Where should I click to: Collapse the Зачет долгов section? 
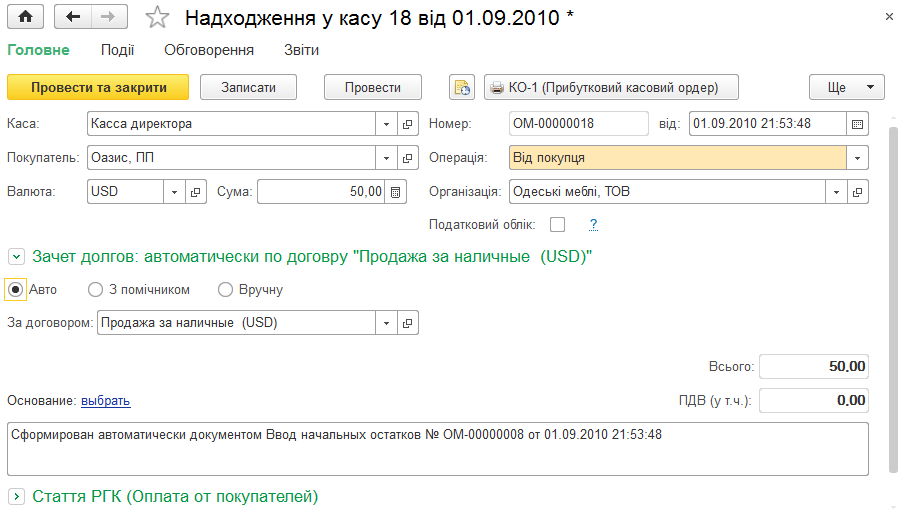[17, 257]
